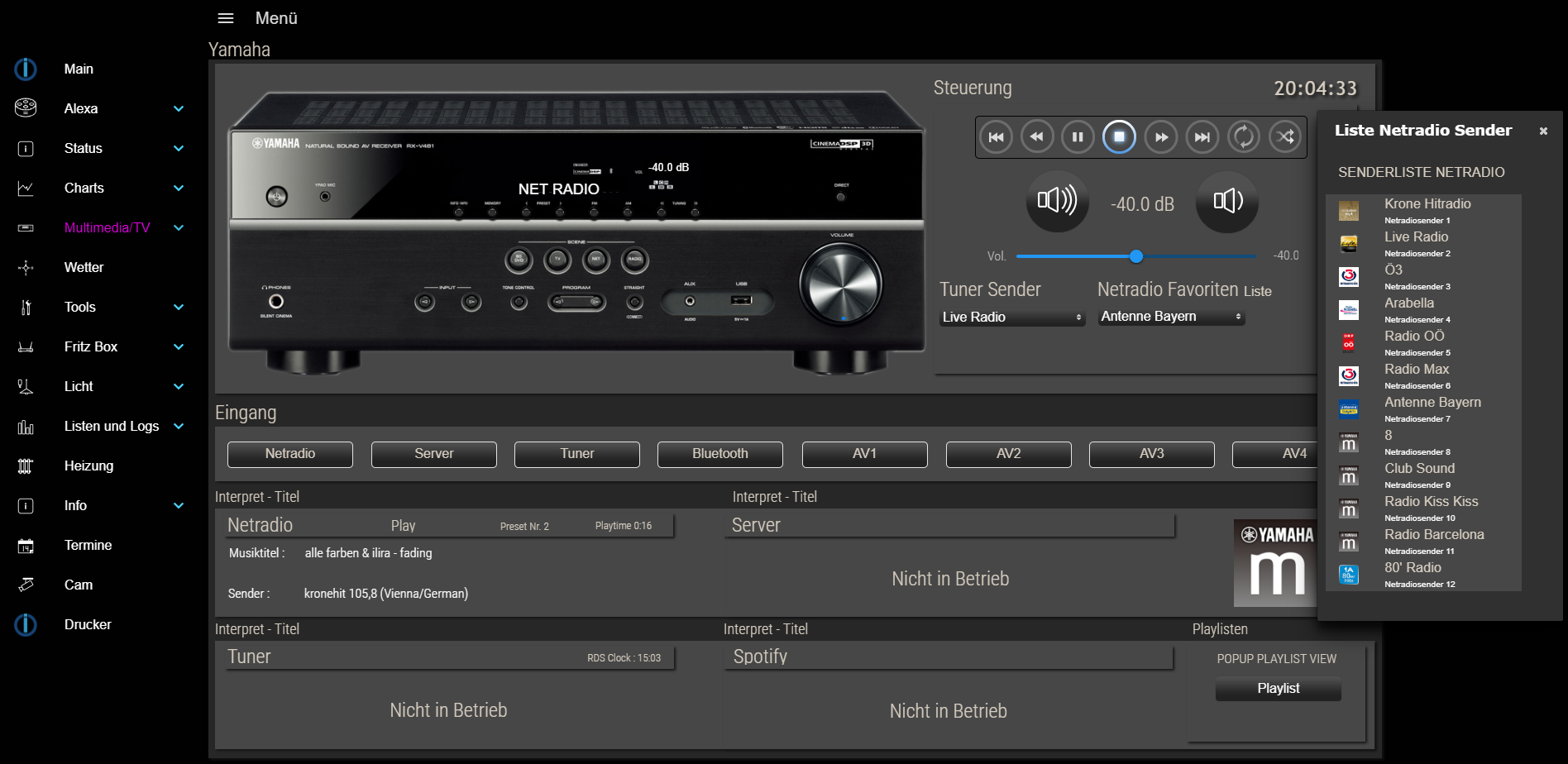
Task: Volume up speaker icon
Action: (1057, 201)
